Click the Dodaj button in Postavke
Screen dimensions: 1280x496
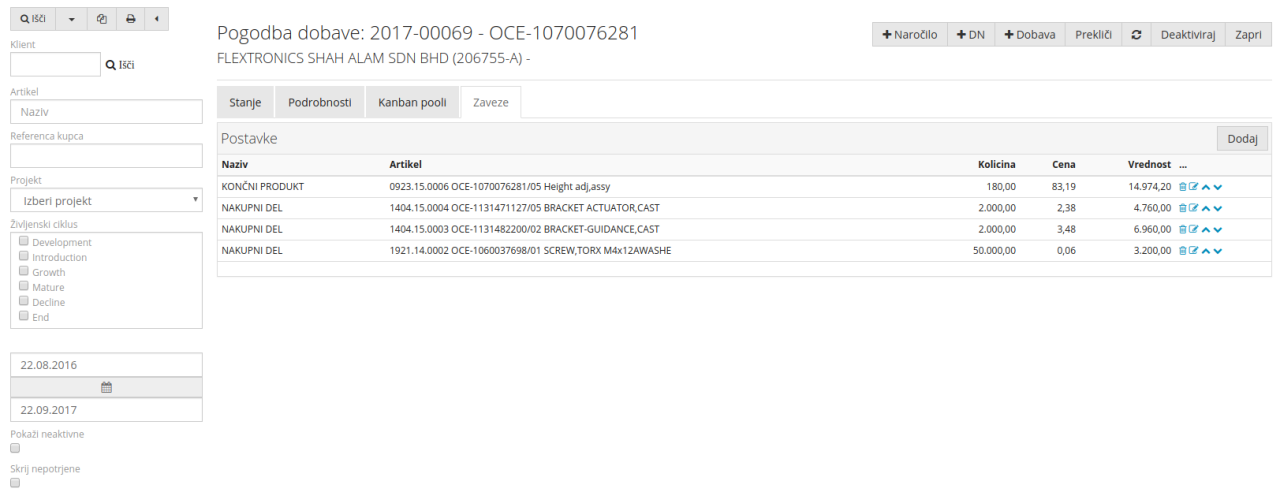pos(1242,139)
